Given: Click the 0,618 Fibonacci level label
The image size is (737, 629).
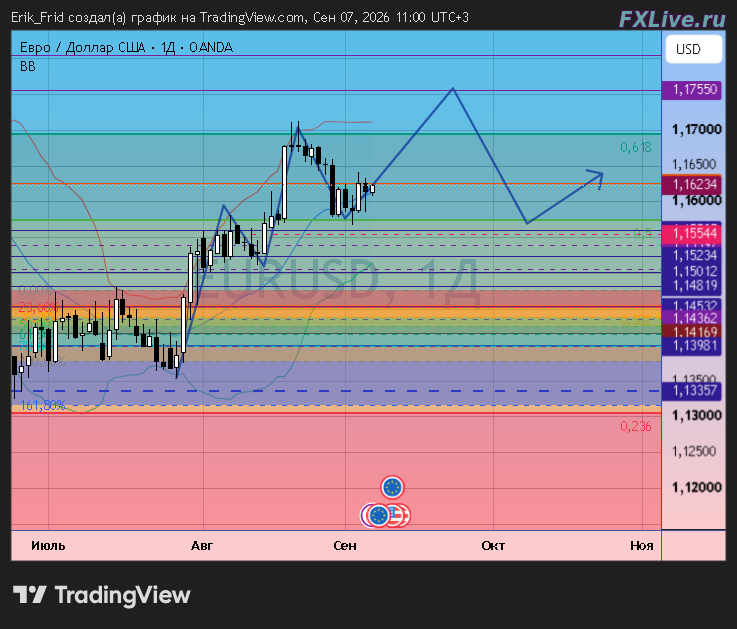Looking at the screenshot, I should [635, 148].
